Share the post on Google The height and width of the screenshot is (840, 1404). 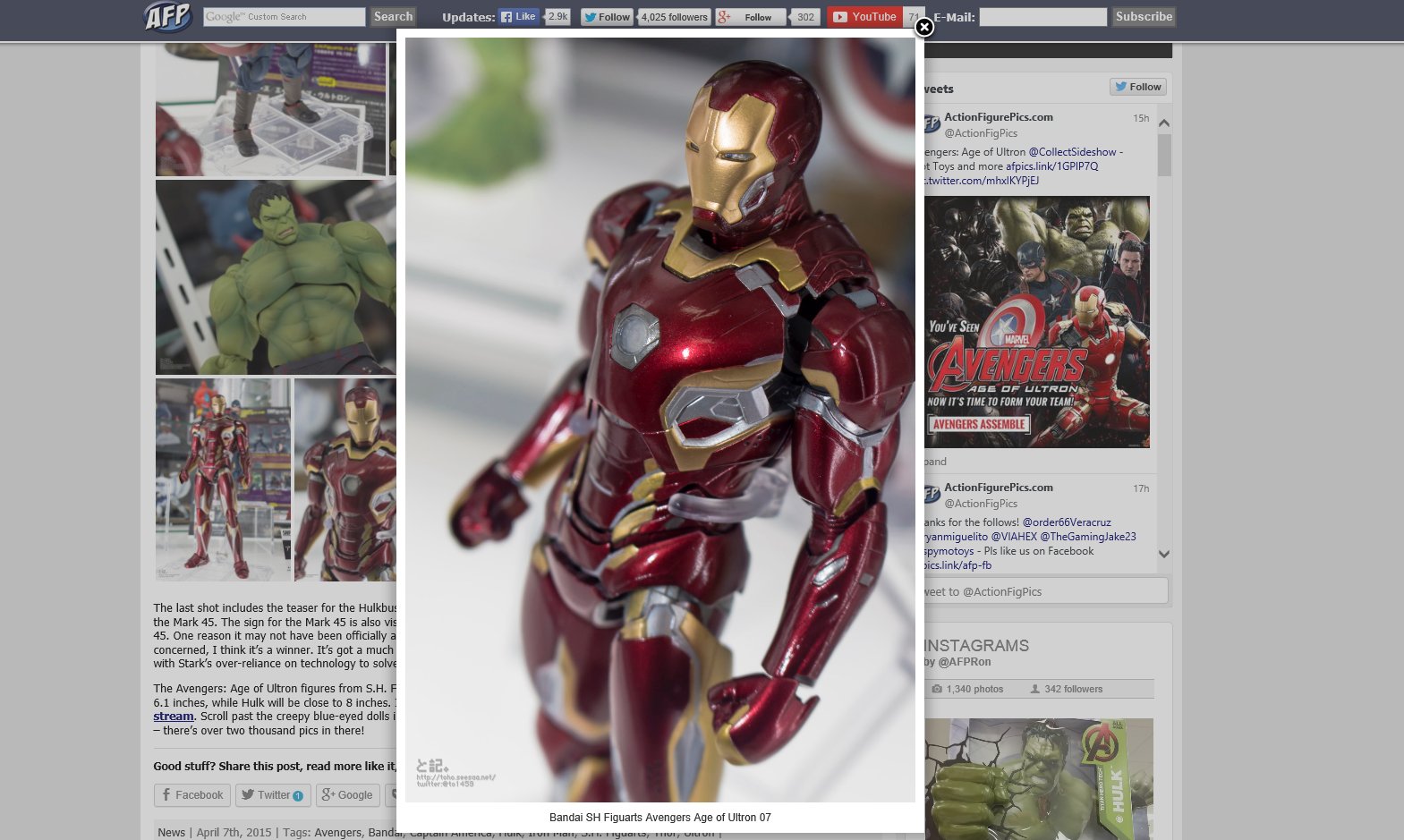pos(347,795)
